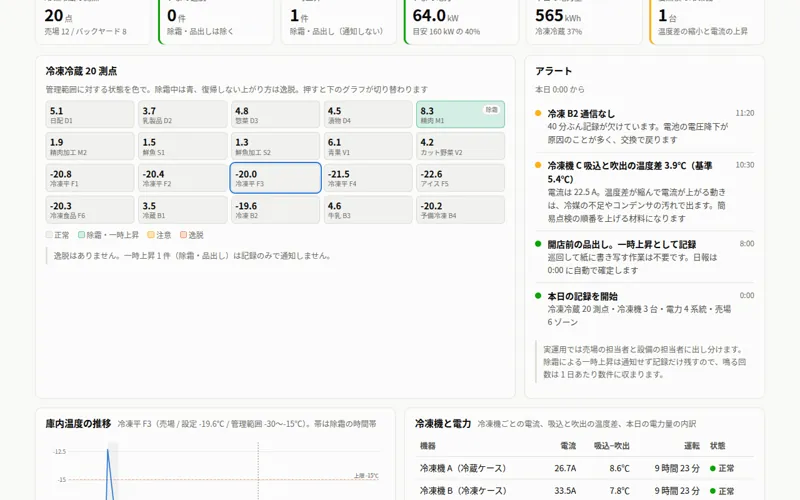Select the 牛乳 B3 tile
Viewport: 800px width, 500px height.
pos(368,210)
